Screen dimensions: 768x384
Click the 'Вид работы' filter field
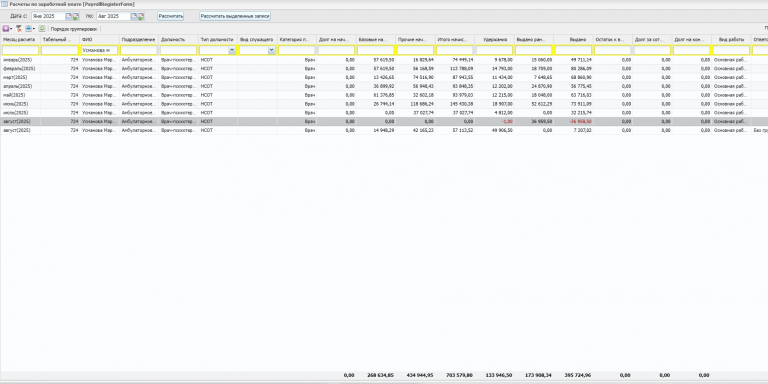(731, 50)
